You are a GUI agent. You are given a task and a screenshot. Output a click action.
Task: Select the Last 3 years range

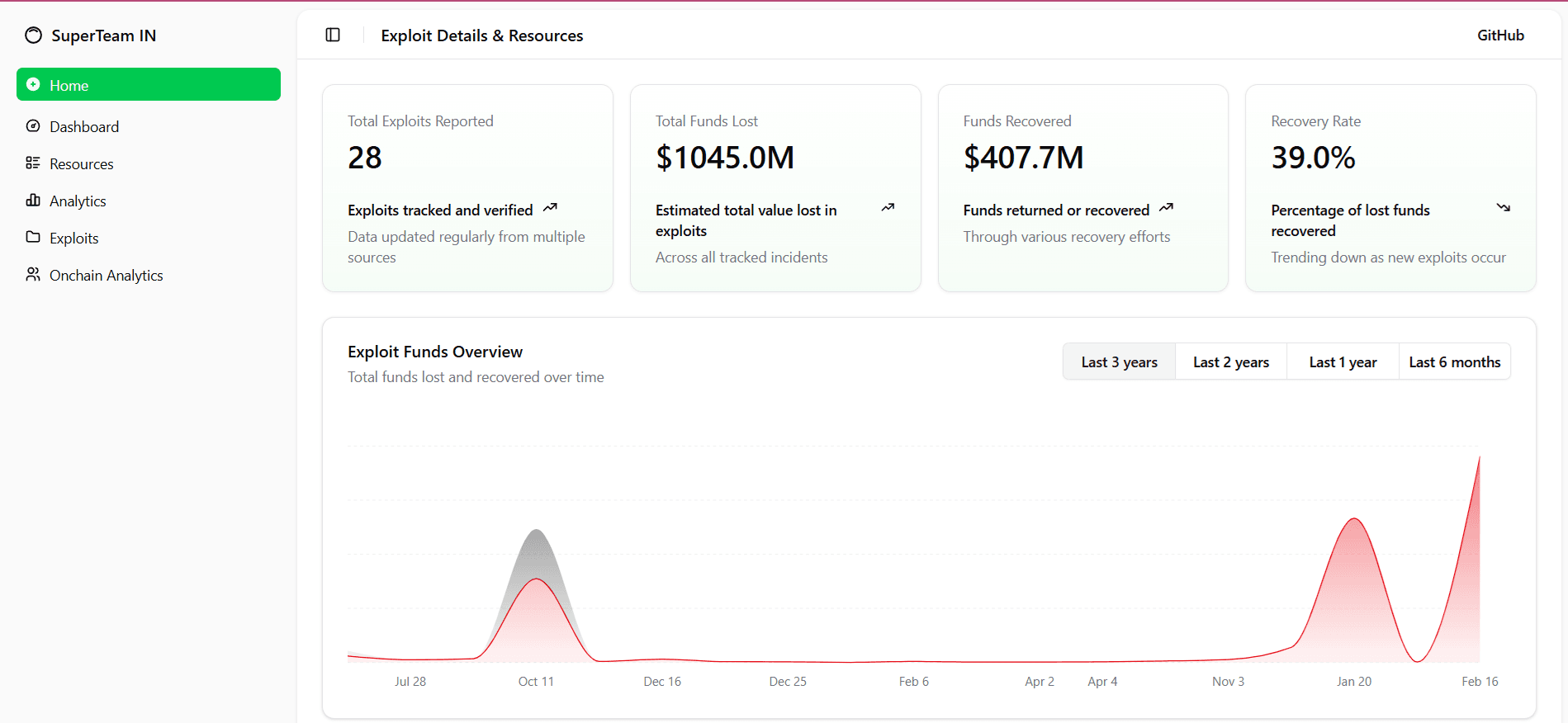pos(1119,361)
